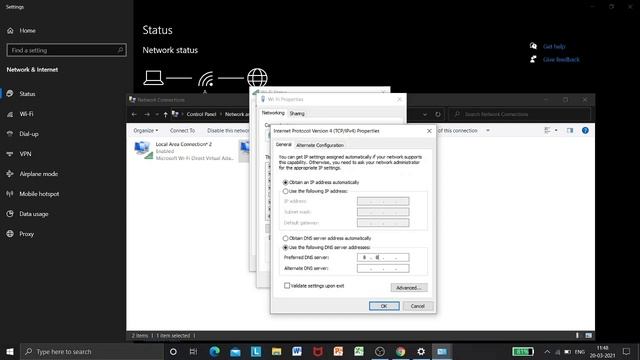Switch to Alternate Configuration tab
Screen dimensions: 640x360
click(320, 145)
